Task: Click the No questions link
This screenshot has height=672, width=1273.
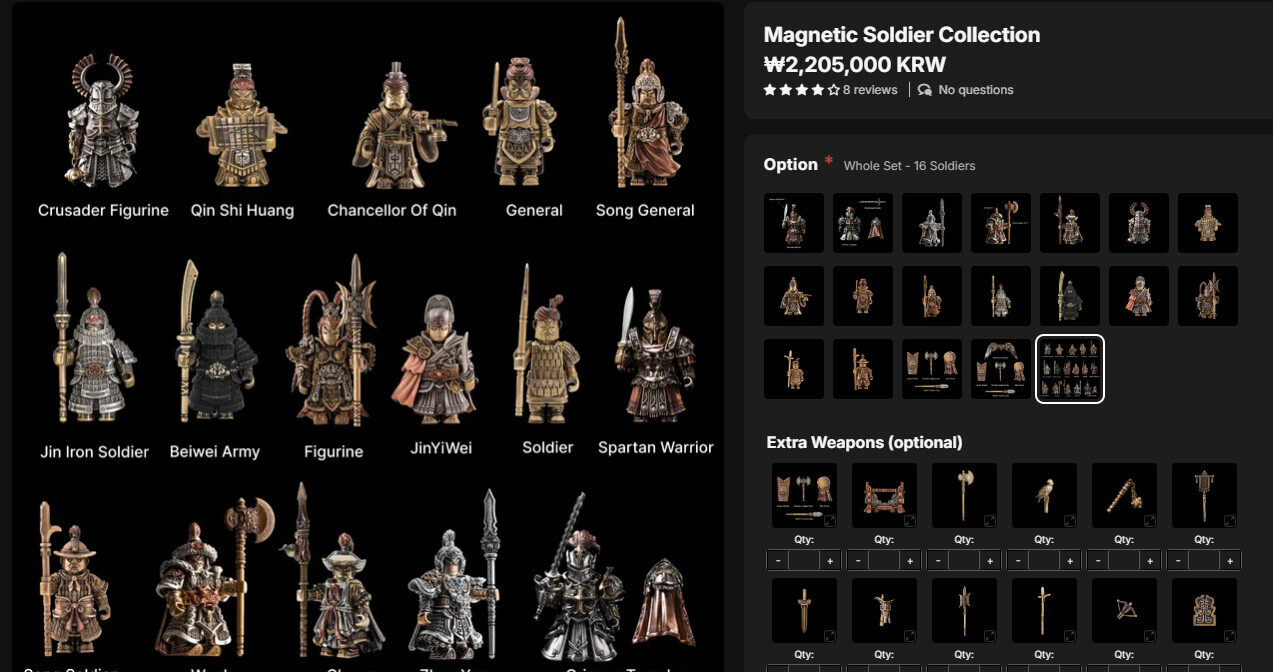Action: 975,90
